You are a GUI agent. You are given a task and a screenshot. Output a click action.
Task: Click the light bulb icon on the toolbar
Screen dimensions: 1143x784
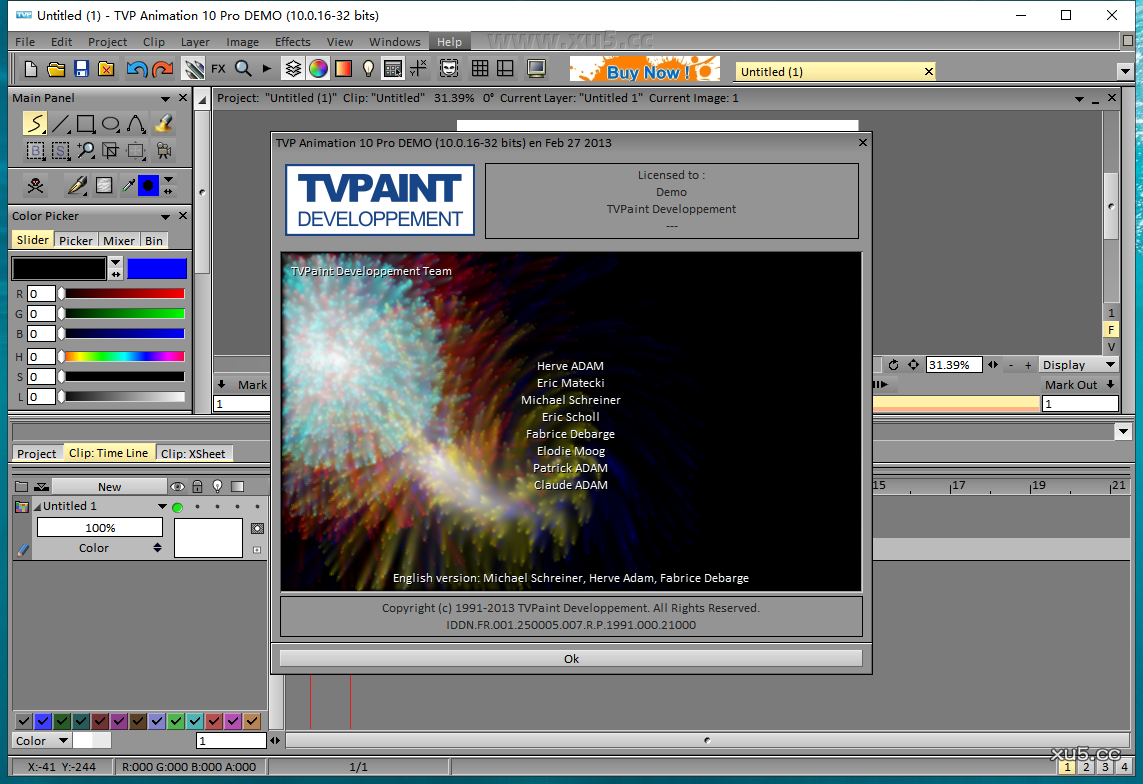(370, 68)
